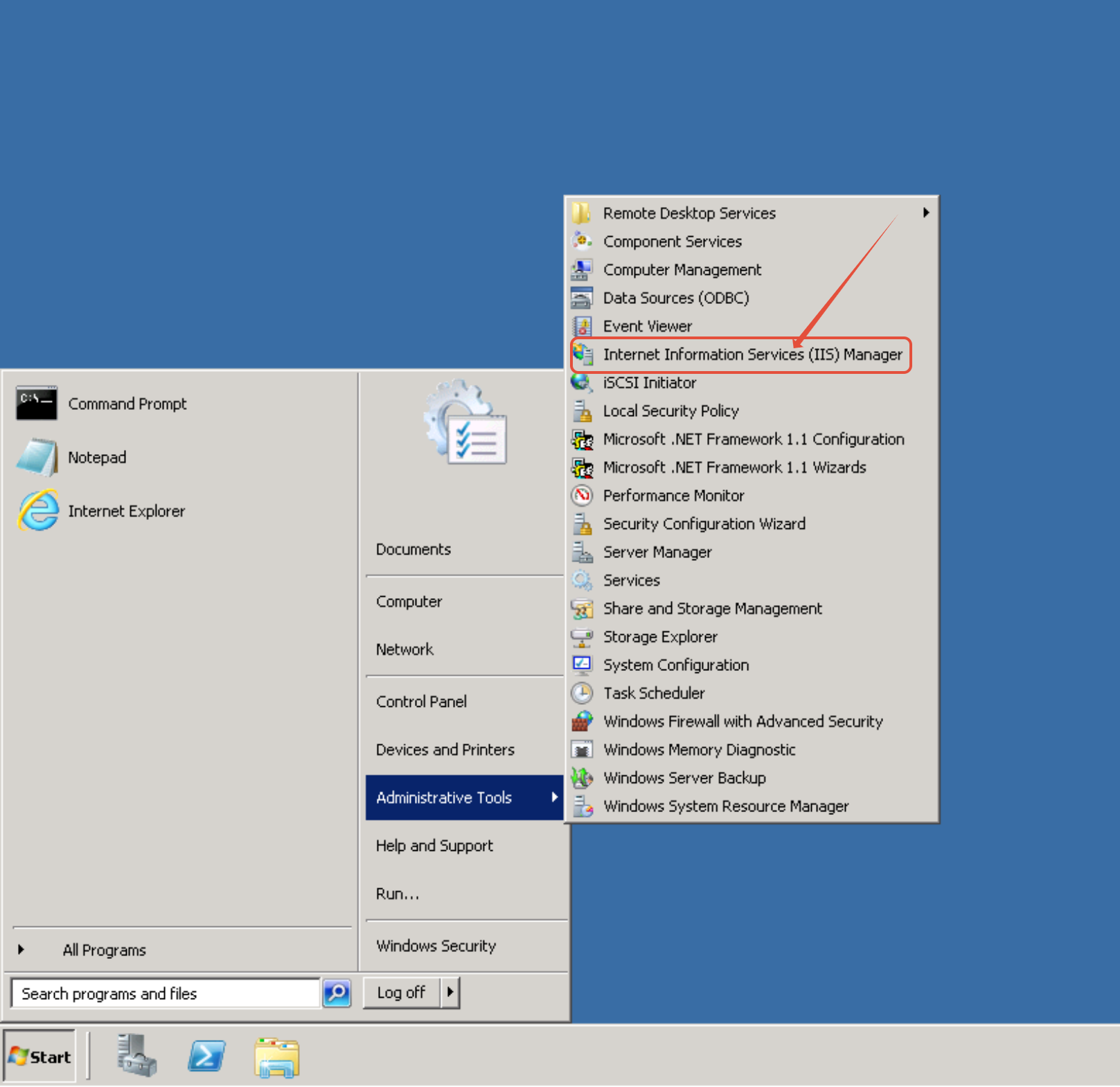Click the Windows Firewall icon

coord(582,721)
